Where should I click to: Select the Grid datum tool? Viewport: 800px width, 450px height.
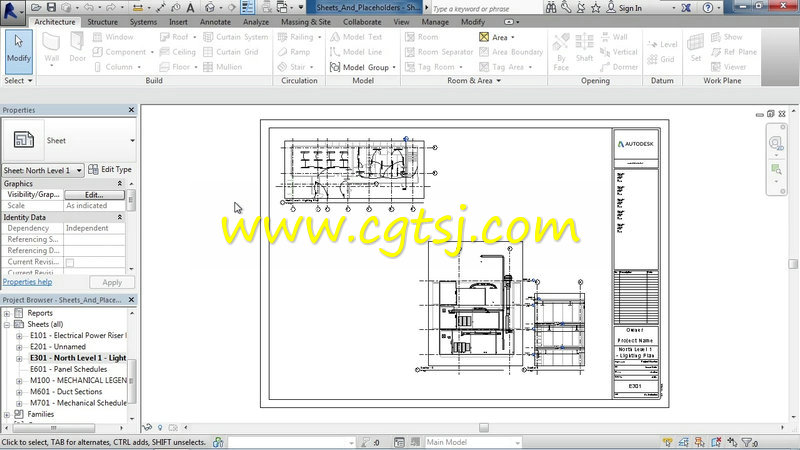(x=661, y=59)
